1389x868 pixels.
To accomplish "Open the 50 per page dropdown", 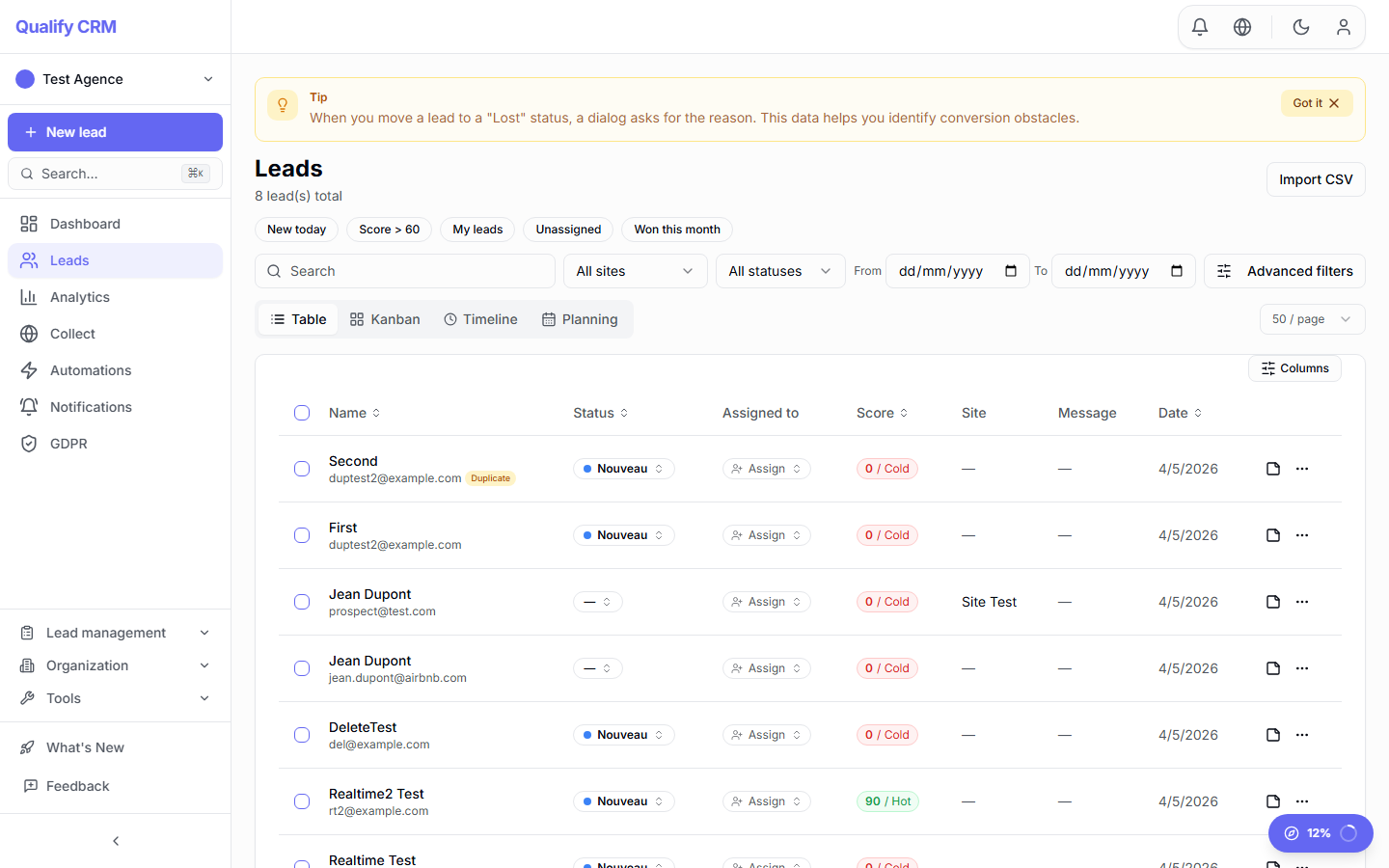I will click(x=1312, y=318).
